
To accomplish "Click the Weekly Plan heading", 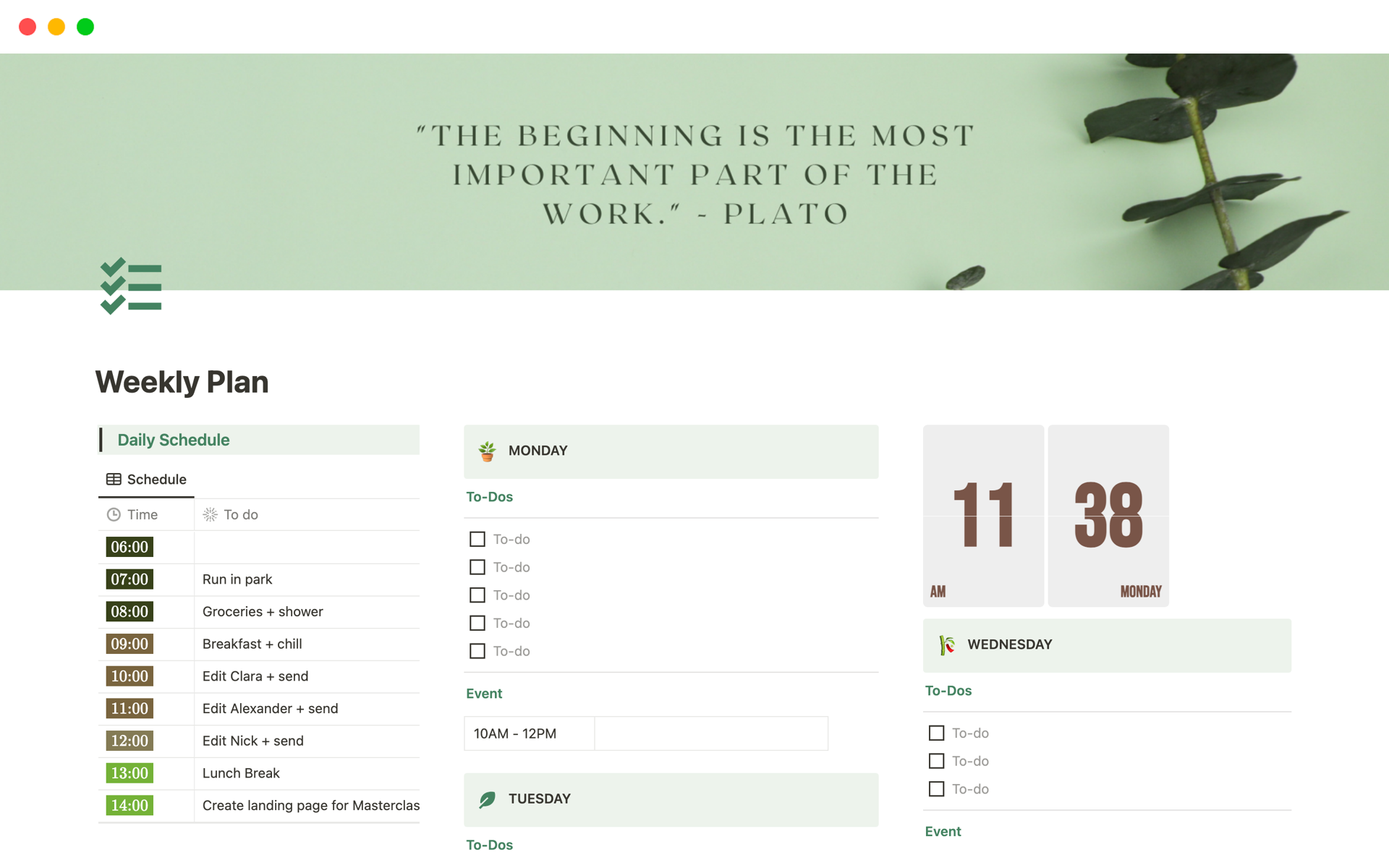I will click(x=182, y=381).
